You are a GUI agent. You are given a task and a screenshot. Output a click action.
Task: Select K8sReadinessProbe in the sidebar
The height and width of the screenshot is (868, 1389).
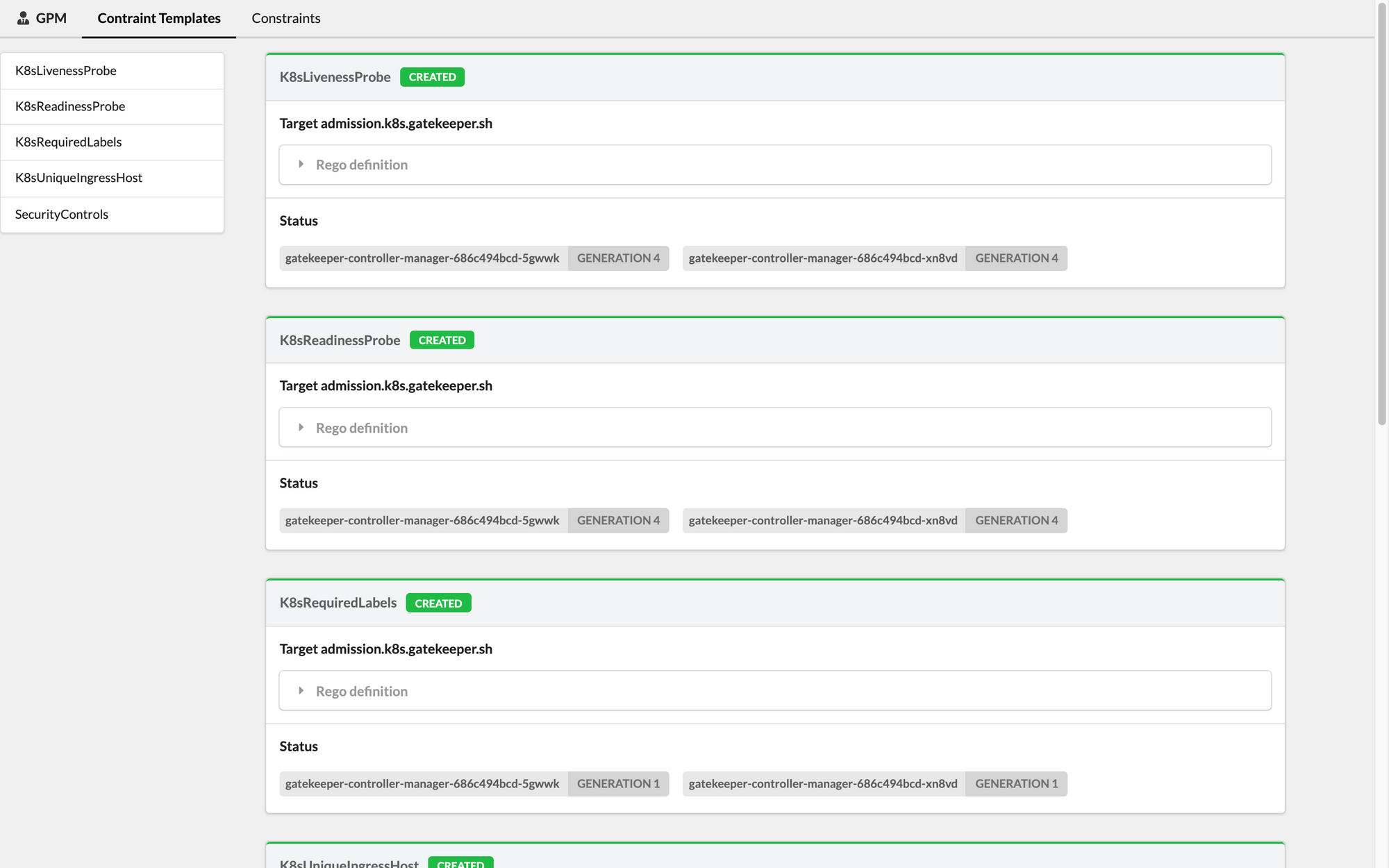click(x=69, y=106)
